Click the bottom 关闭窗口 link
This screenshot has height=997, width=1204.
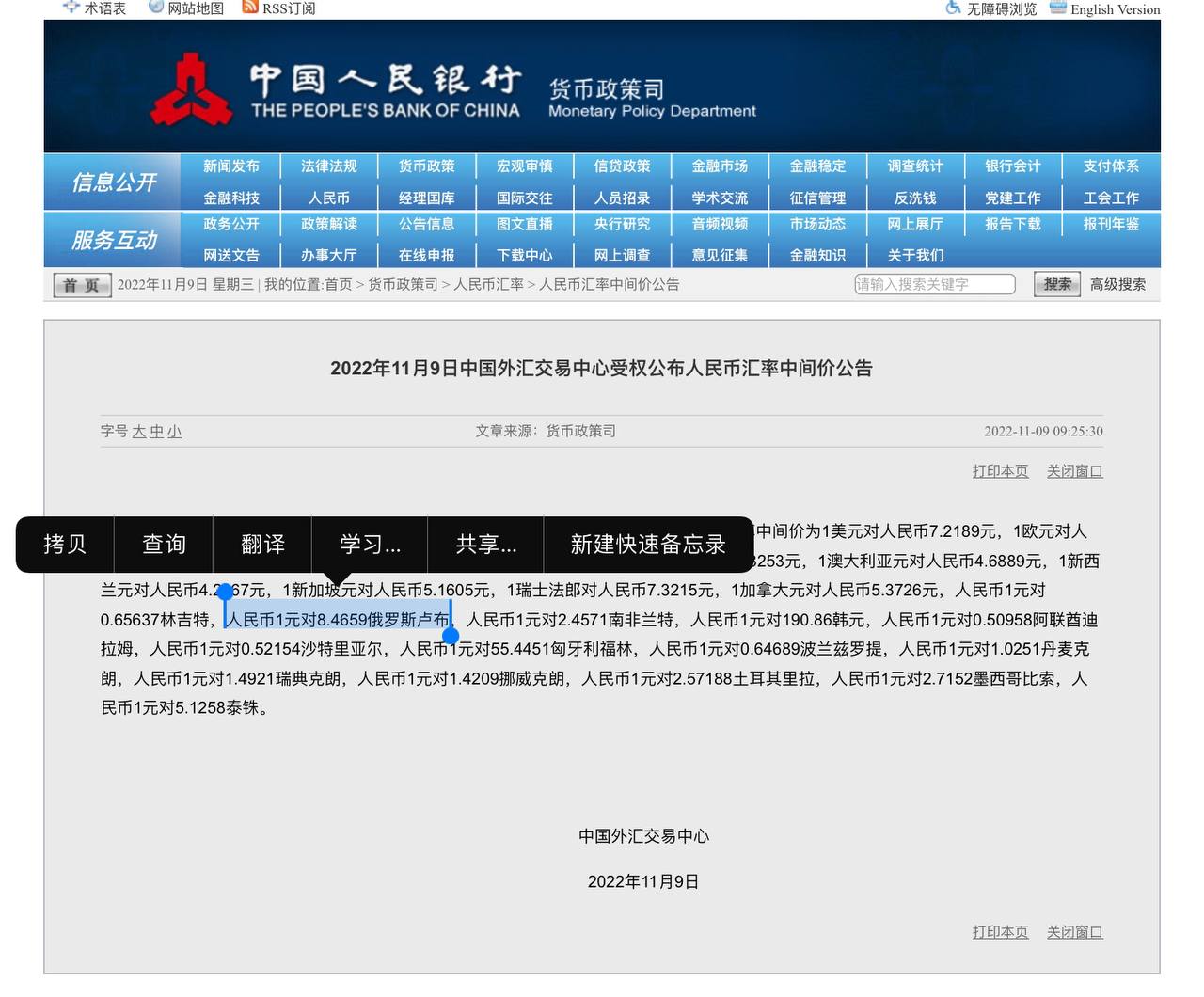click(1074, 932)
